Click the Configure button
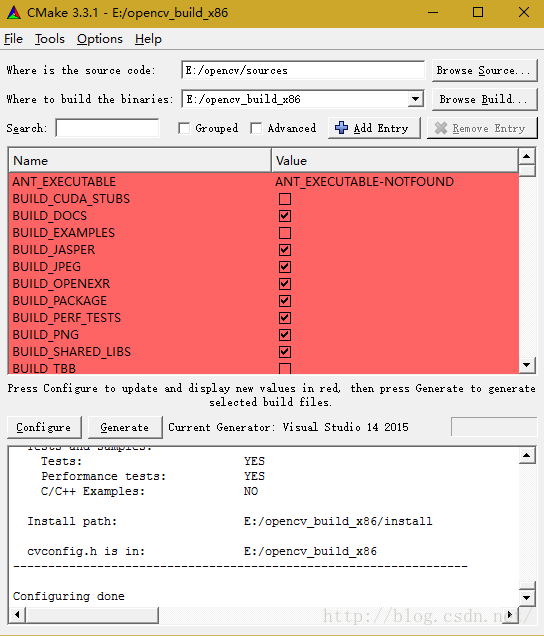The height and width of the screenshot is (636, 544). tap(44, 427)
